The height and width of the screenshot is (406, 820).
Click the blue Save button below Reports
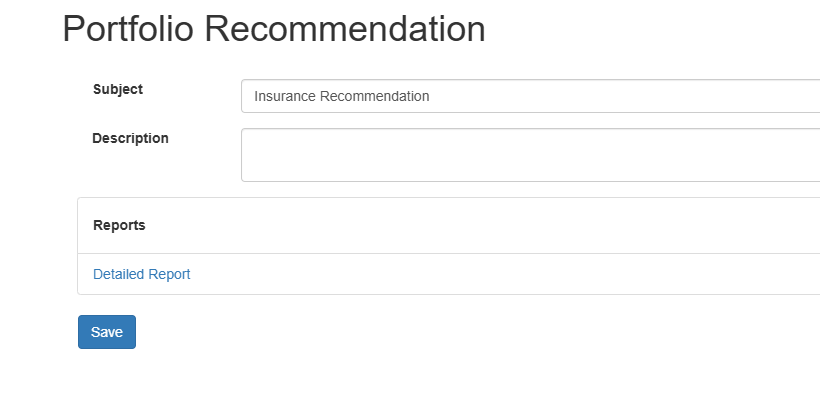coord(107,332)
